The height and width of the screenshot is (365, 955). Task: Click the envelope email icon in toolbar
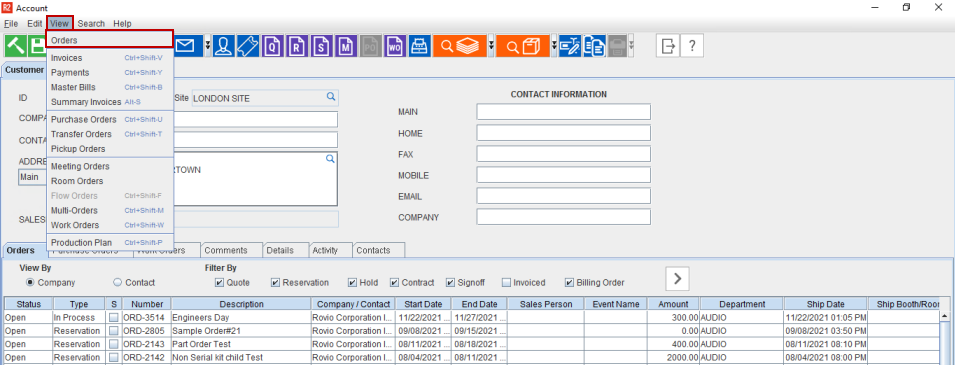click(x=188, y=46)
